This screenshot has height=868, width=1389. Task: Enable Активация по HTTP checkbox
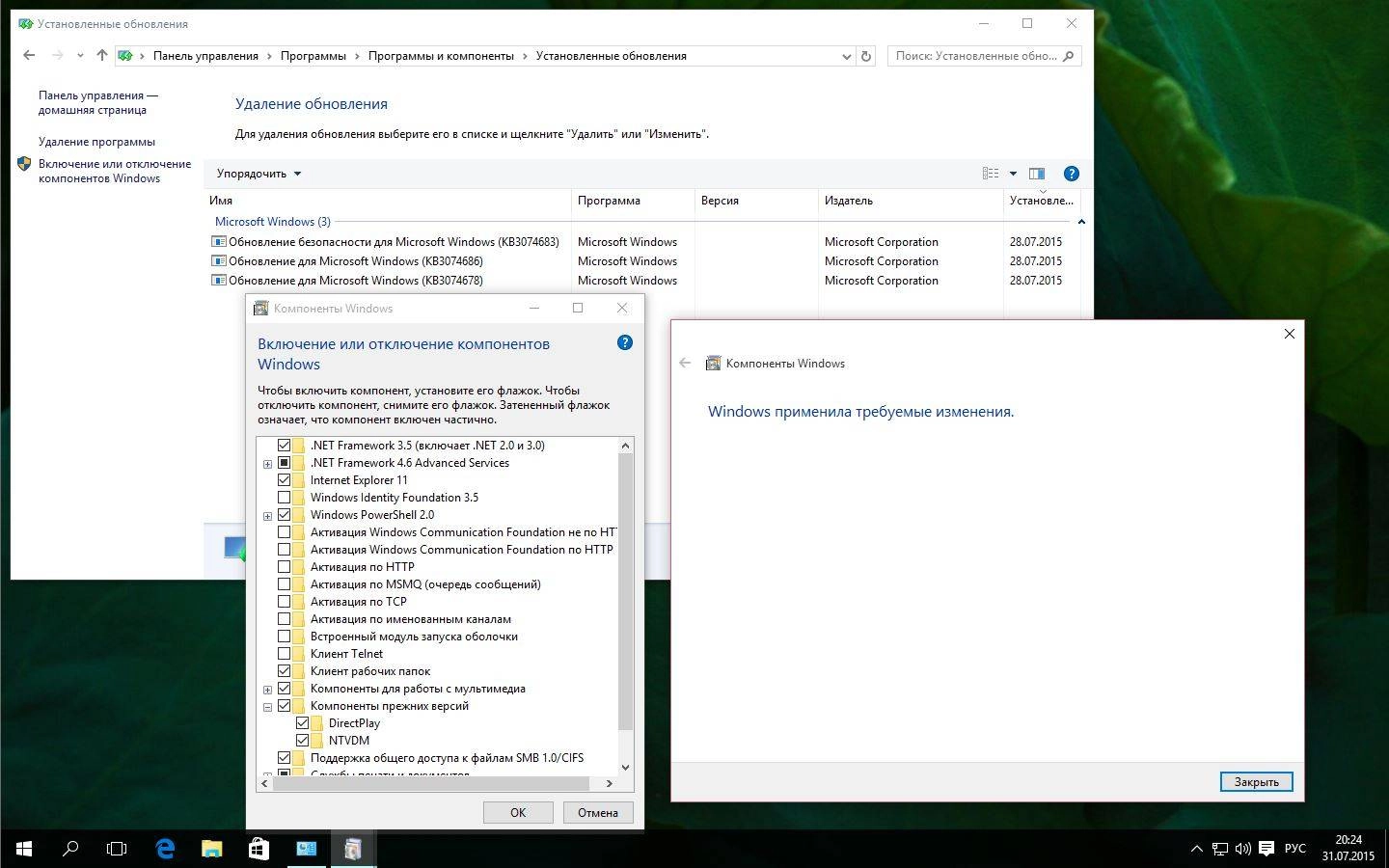(284, 567)
